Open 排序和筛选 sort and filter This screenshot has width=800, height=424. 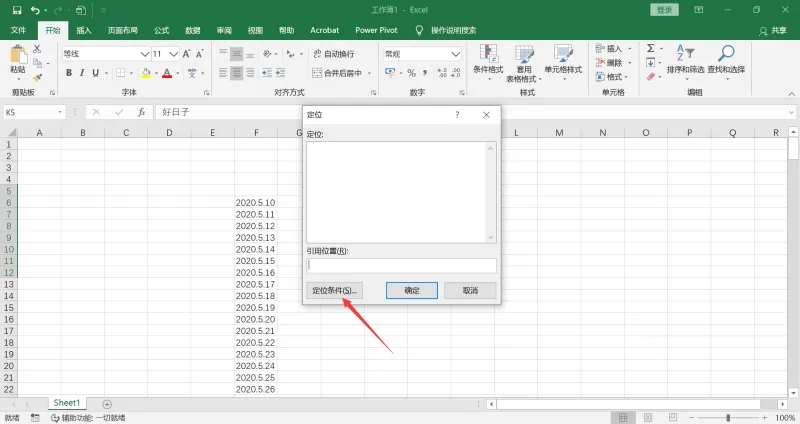685,60
